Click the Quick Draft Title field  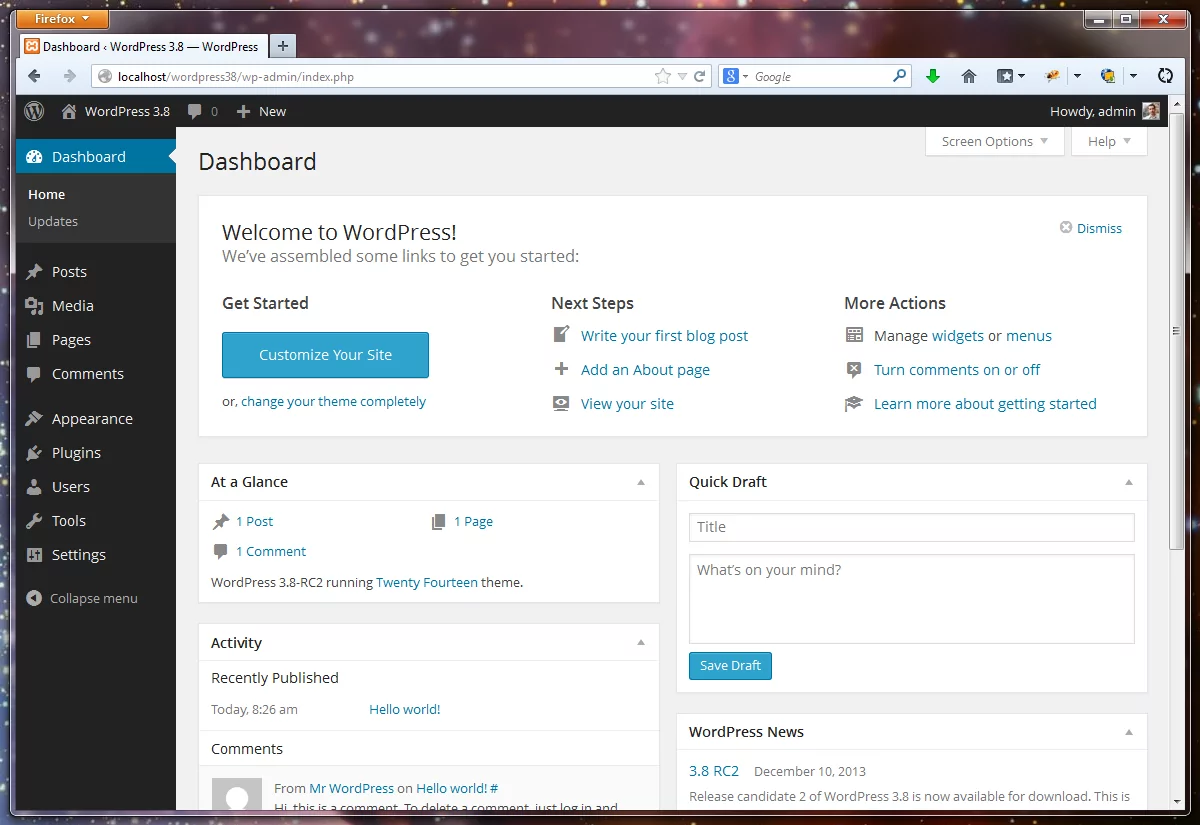(912, 527)
